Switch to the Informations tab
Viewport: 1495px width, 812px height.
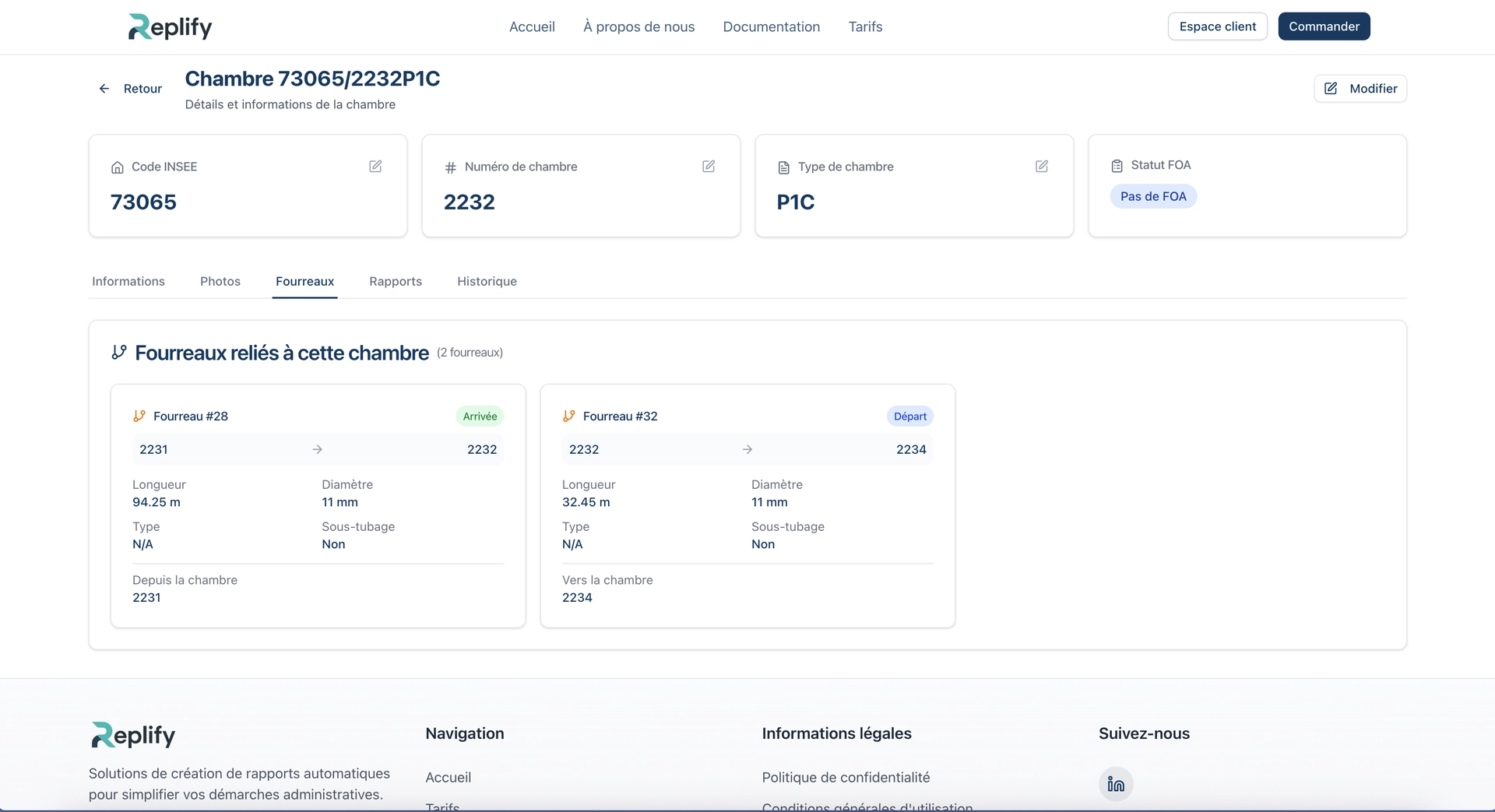[128, 281]
